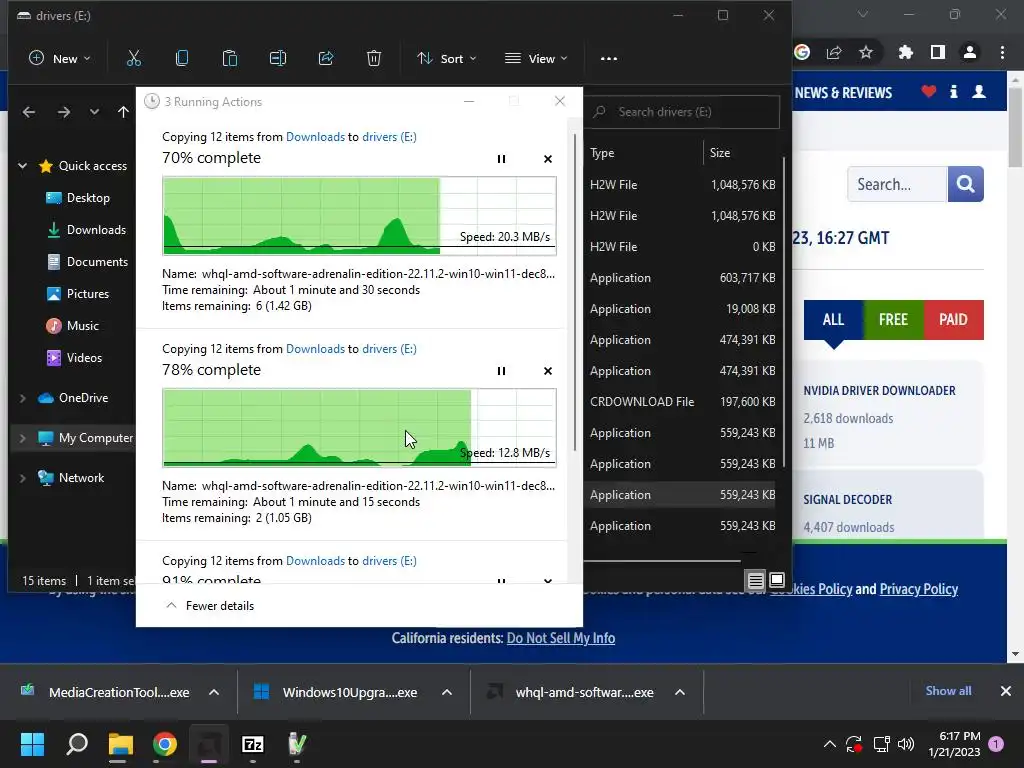1024x768 pixels.
Task: Open the NVIDIA DRIVER DOWNLOADER link
Action: click(x=879, y=391)
